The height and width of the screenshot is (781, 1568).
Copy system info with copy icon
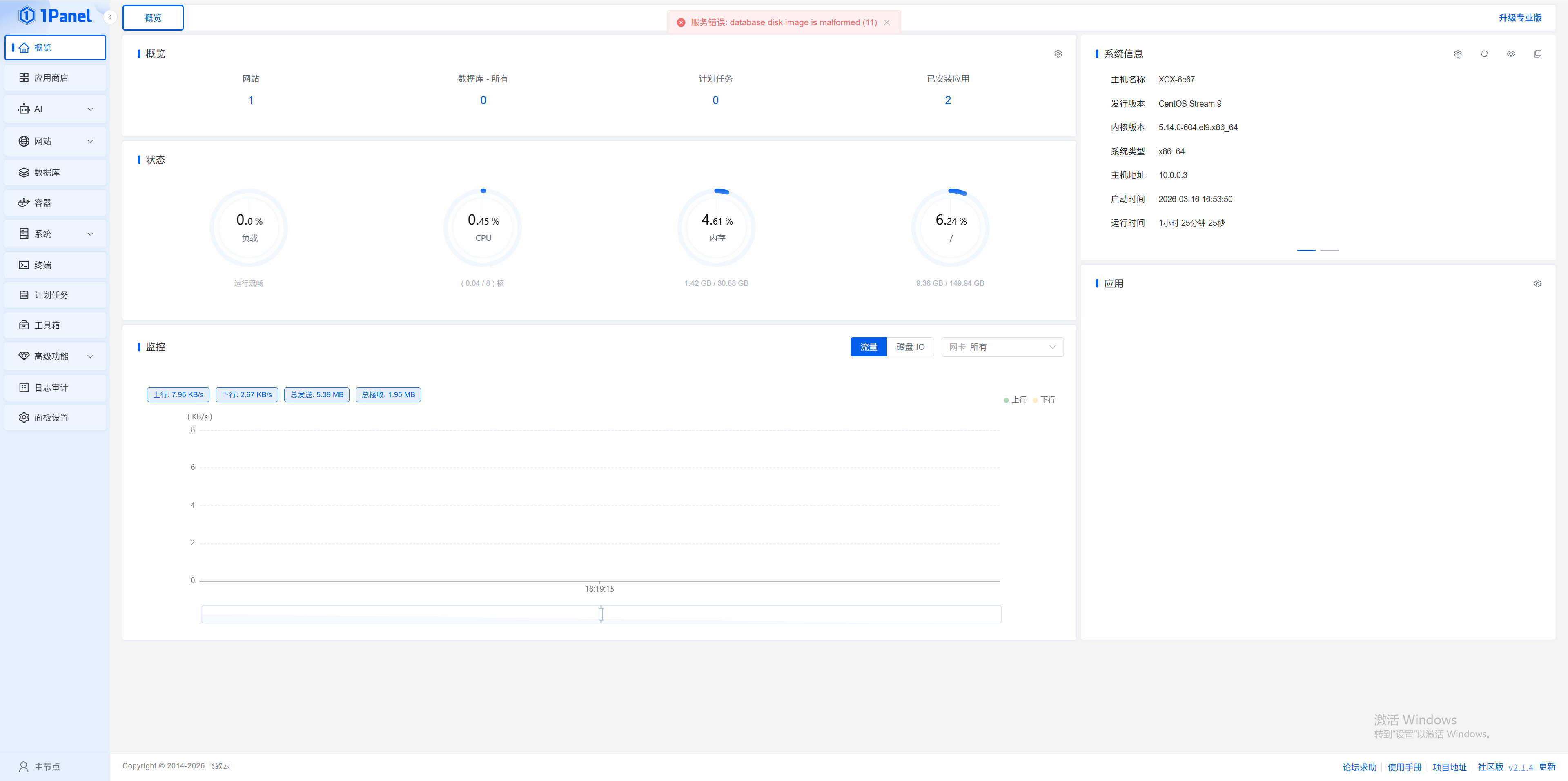click(1537, 53)
